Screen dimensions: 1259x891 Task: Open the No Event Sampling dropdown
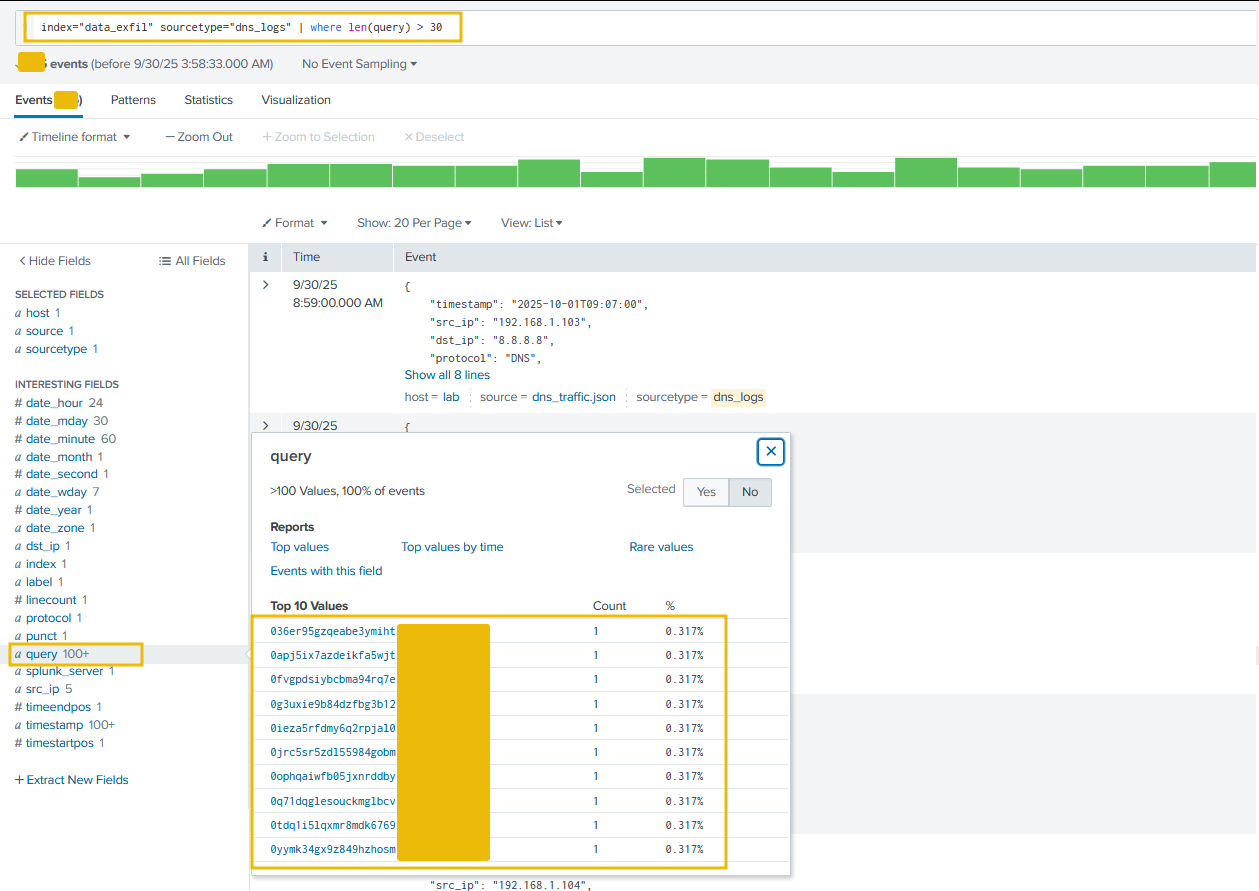(359, 64)
